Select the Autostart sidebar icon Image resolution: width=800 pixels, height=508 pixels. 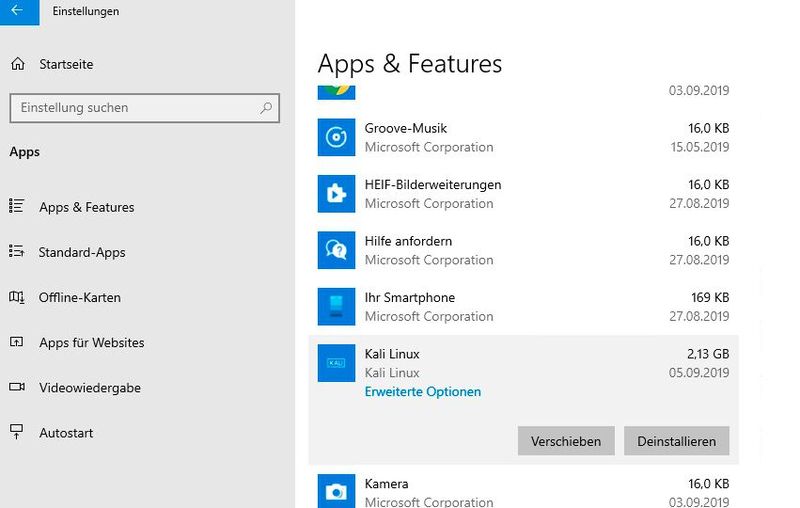point(16,432)
